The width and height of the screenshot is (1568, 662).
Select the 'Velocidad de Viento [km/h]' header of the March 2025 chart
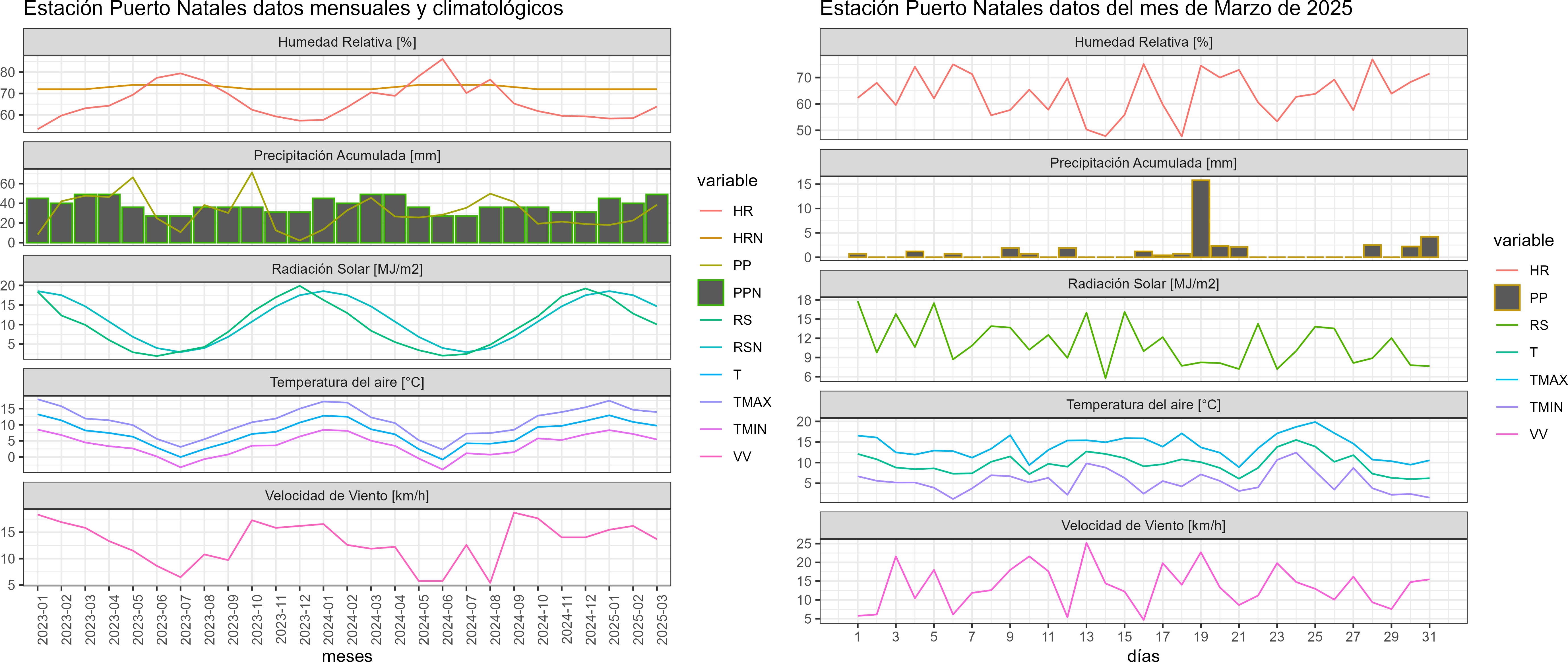(1143, 525)
